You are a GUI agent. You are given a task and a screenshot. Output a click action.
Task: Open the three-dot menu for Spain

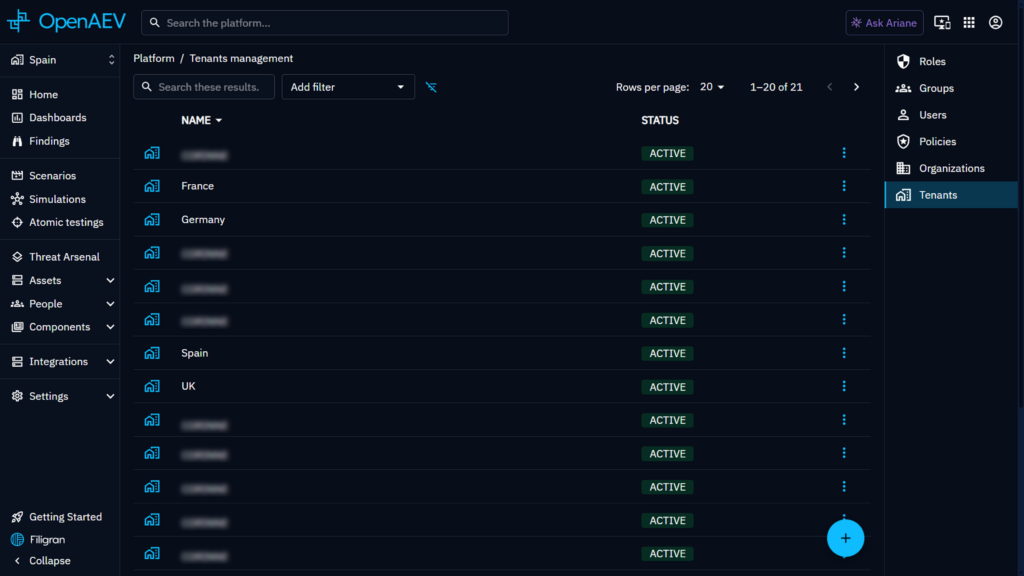[x=844, y=353]
